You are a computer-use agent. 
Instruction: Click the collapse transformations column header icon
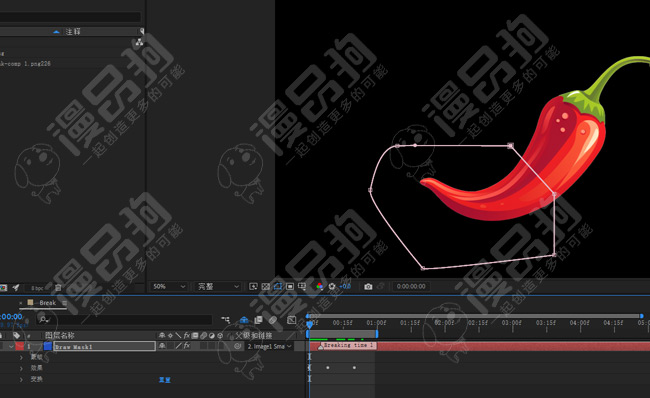(x=170, y=335)
